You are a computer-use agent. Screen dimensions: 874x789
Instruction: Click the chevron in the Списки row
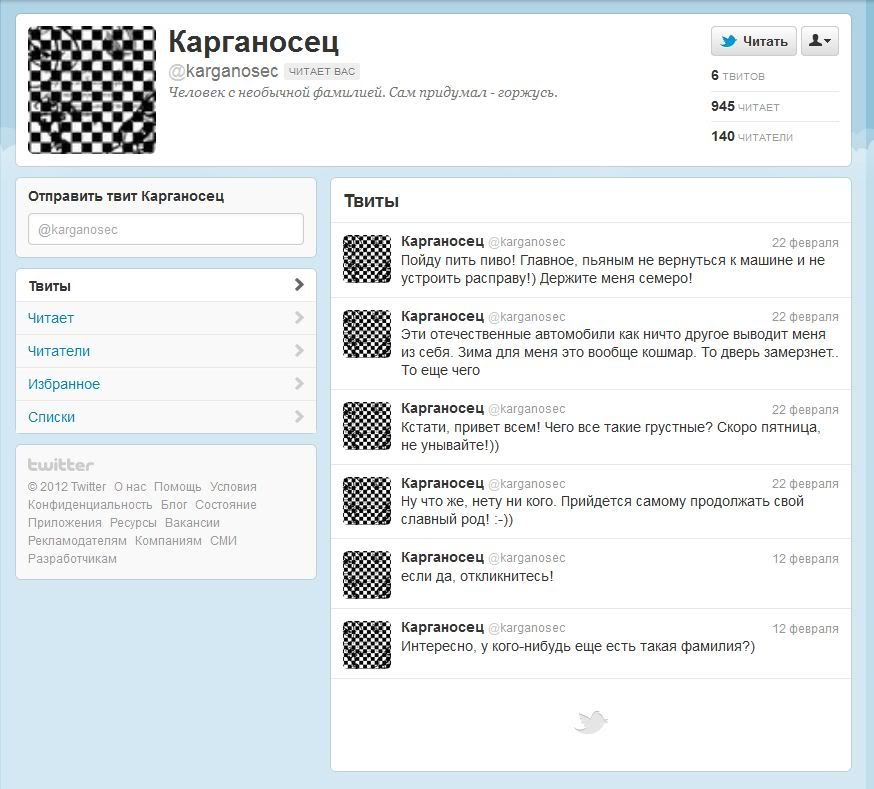click(x=299, y=416)
